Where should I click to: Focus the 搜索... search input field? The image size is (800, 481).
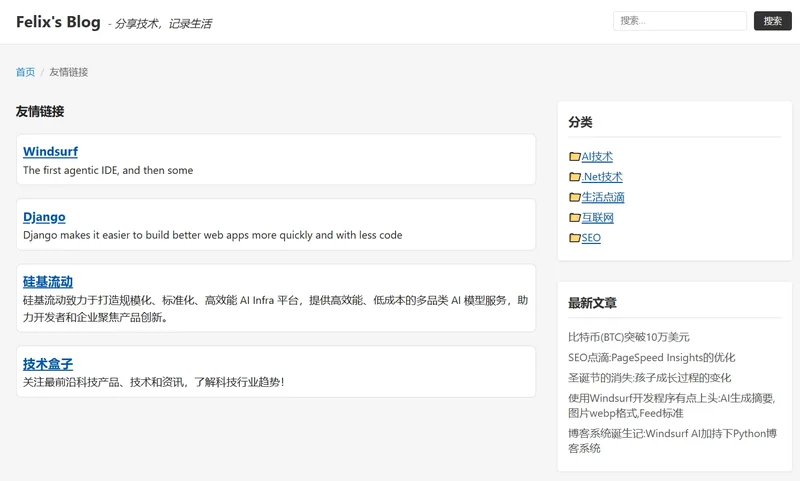pos(680,21)
